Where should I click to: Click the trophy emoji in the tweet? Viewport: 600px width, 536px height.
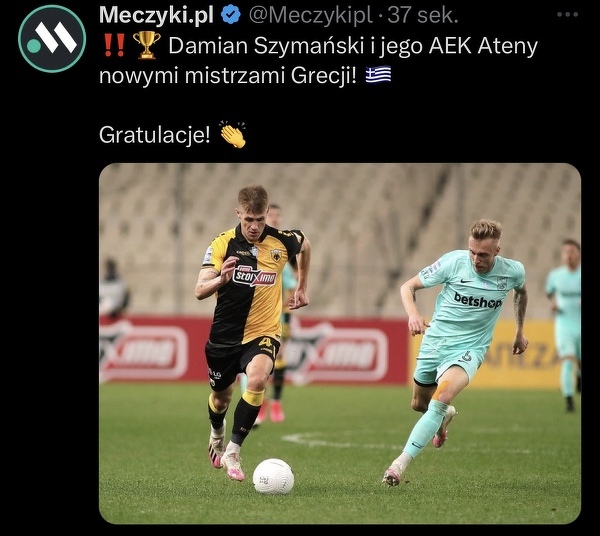click(147, 45)
